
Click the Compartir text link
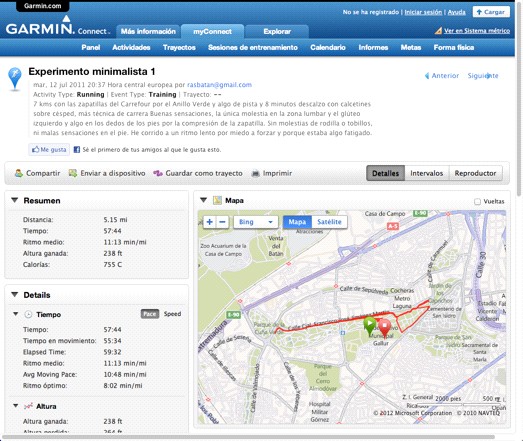43,173
